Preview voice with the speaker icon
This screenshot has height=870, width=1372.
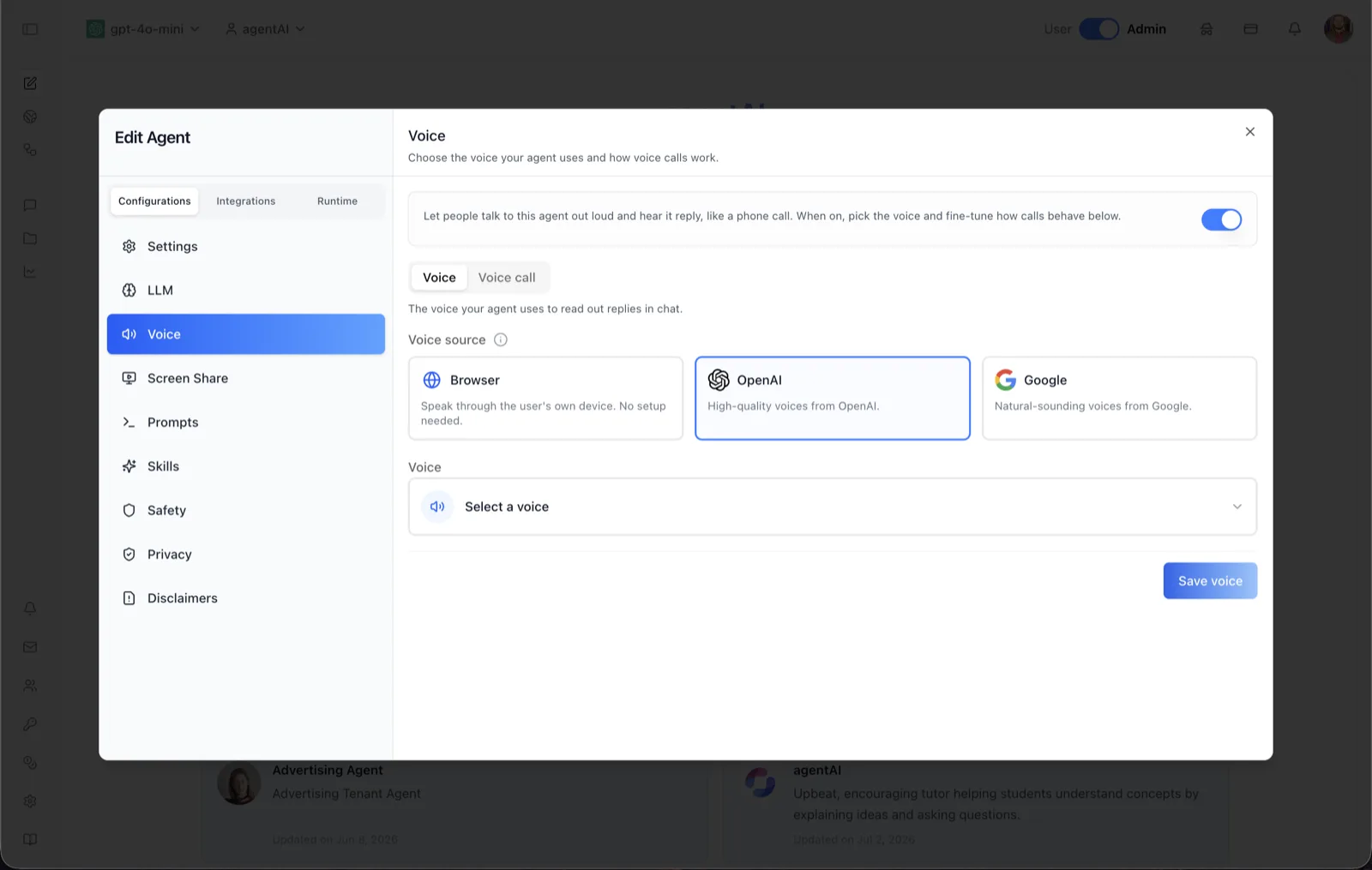click(437, 507)
